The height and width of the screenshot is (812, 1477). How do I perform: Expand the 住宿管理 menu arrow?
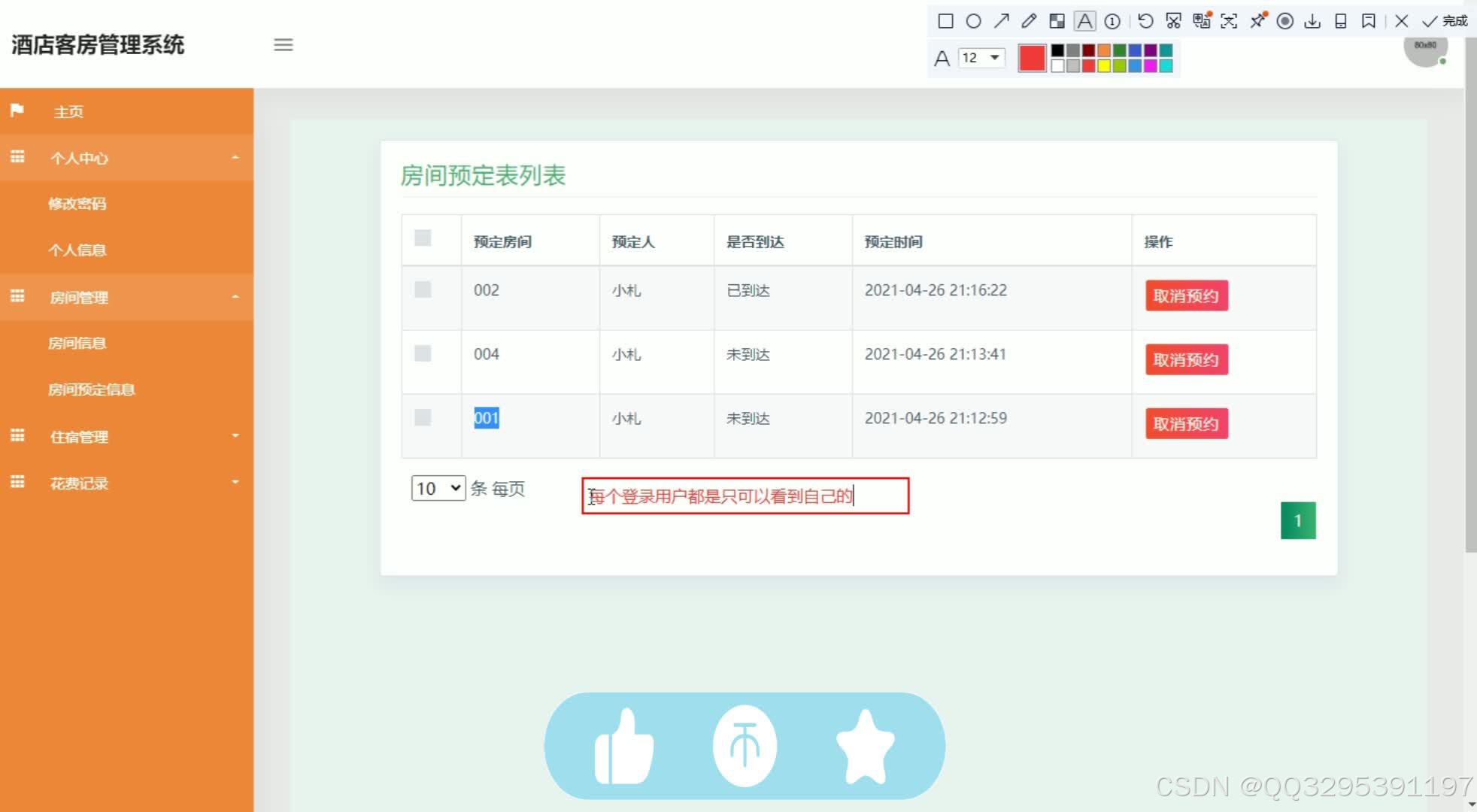pos(235,436)
